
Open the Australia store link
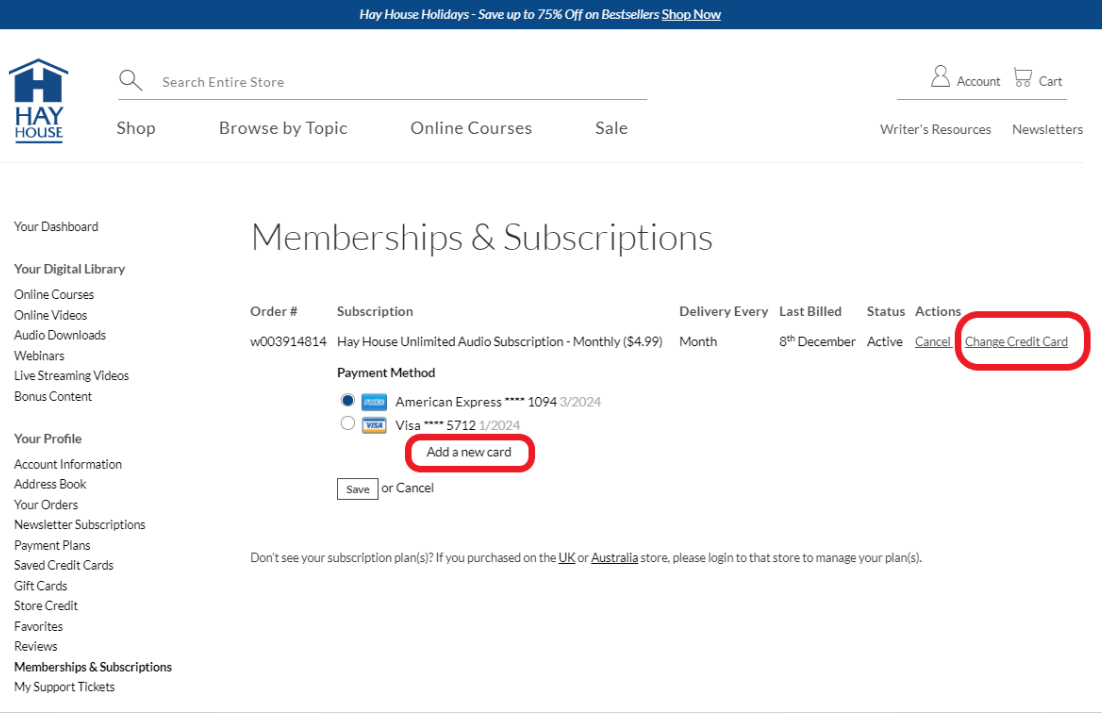point(614,558)
